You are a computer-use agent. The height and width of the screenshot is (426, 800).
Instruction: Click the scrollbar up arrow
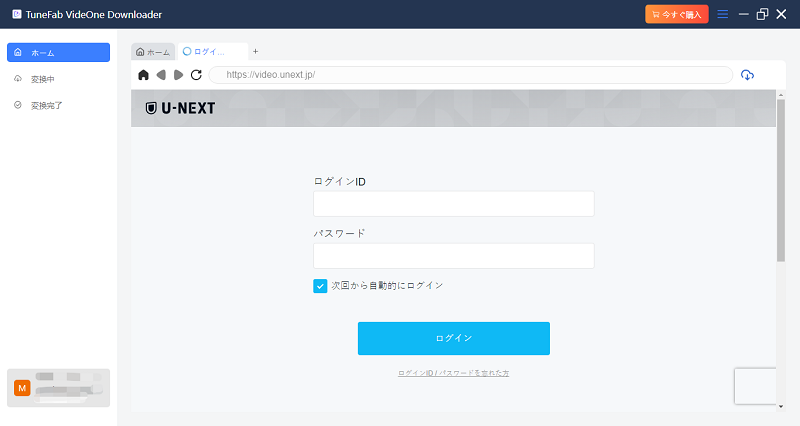(x=781, y=95)
